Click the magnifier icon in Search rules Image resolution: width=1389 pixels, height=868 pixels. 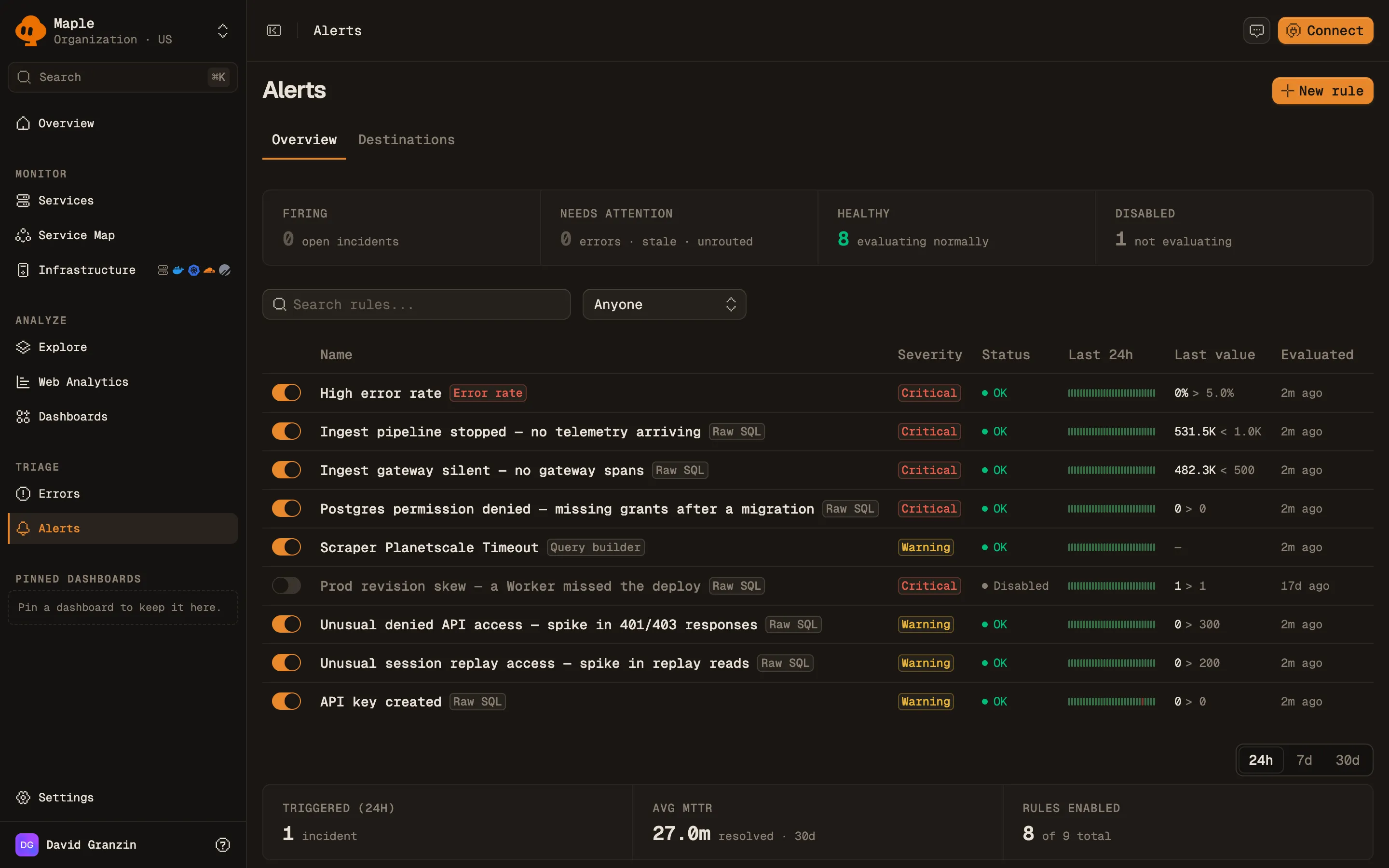pos(280,304)
